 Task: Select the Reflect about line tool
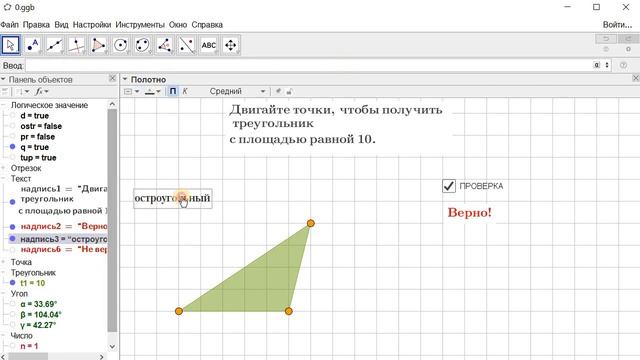[x=187, y=45]
